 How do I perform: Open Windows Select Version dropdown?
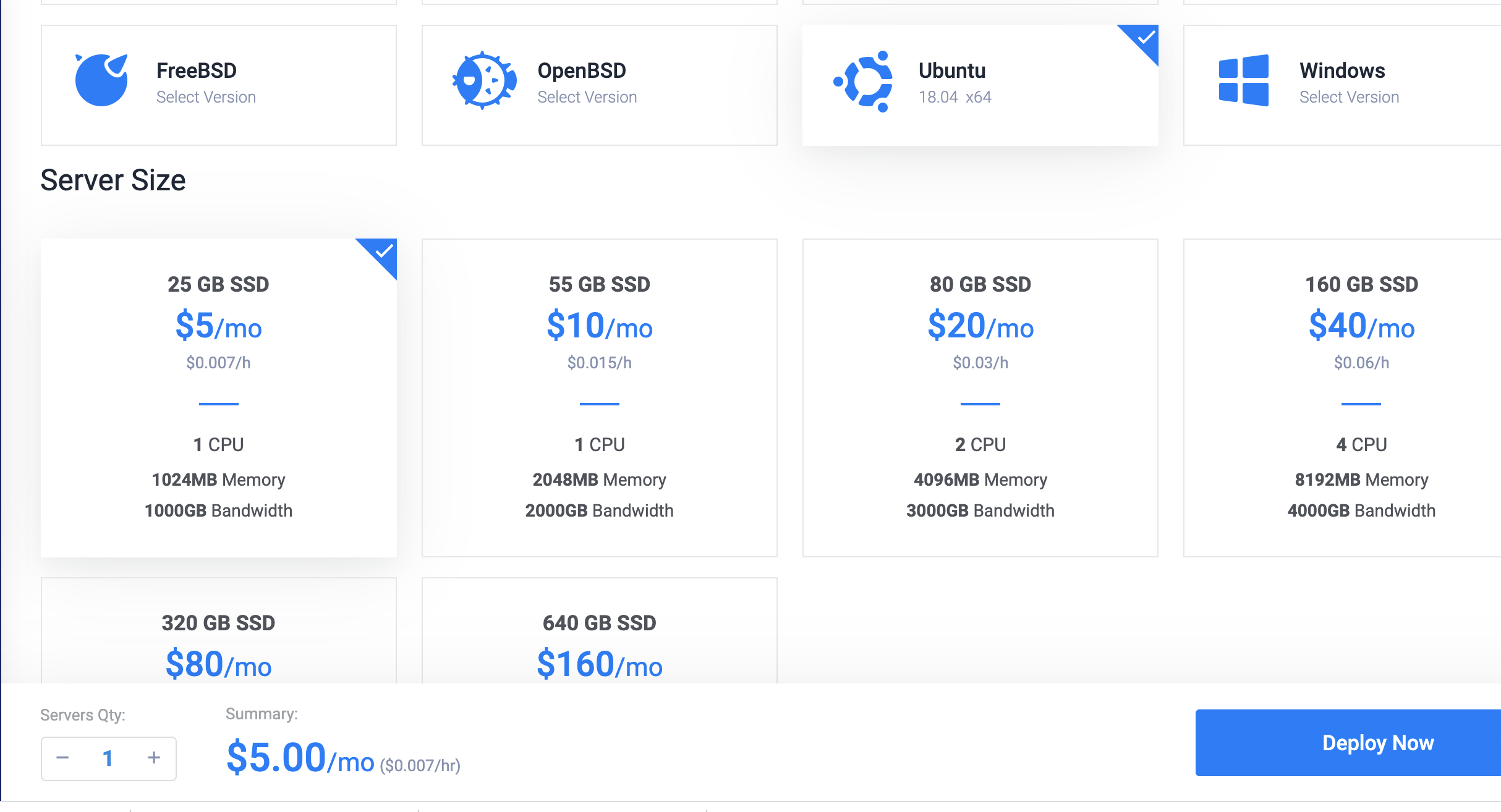point(1349,97)
